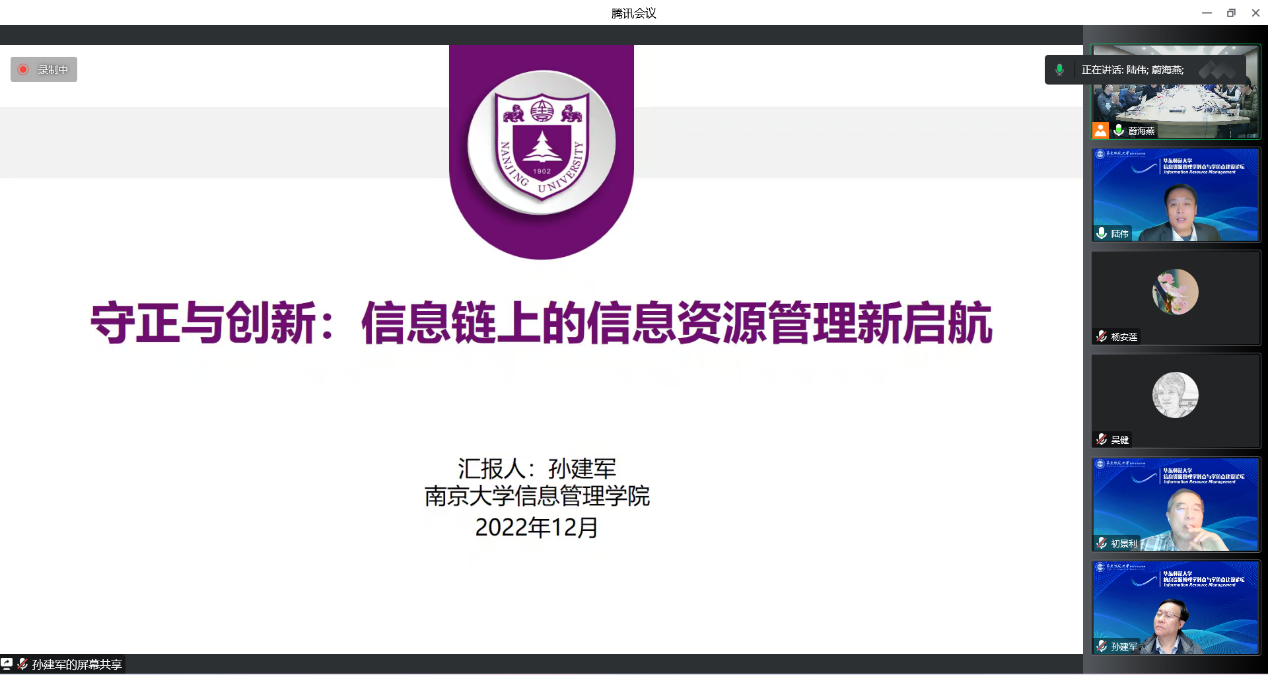The height and width of the screenshot is (675, 1268).
Task: Select 吴健 participant tile
Action: click(1176, 400)
